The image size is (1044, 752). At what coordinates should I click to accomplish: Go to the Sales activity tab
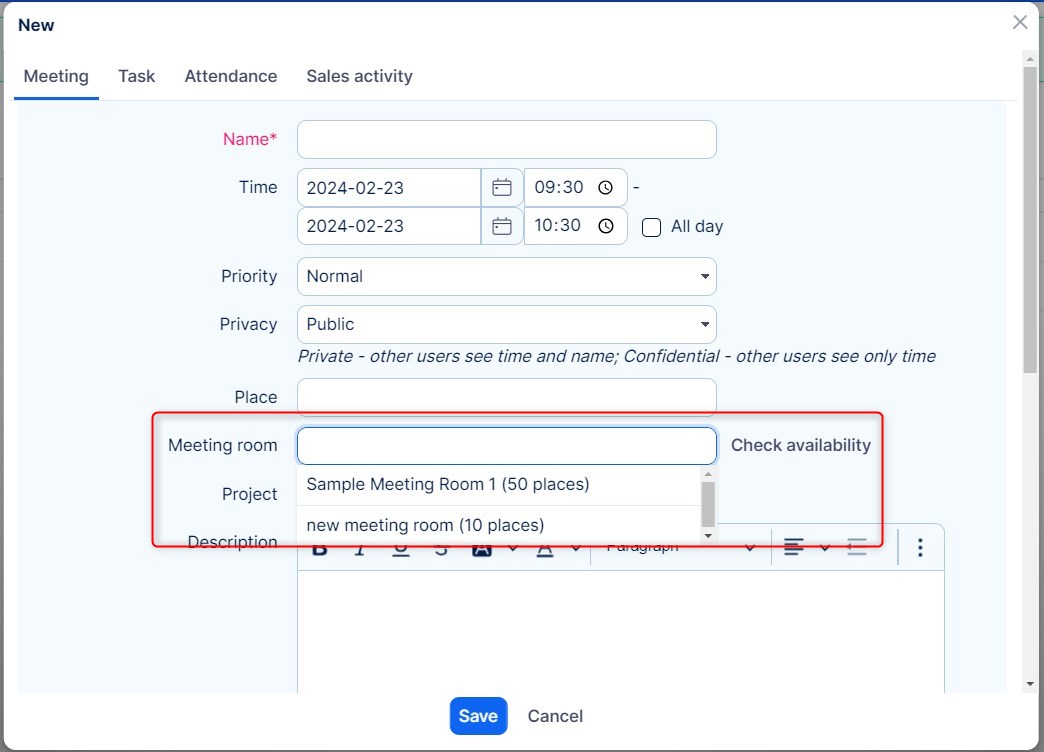click(359, 76)
